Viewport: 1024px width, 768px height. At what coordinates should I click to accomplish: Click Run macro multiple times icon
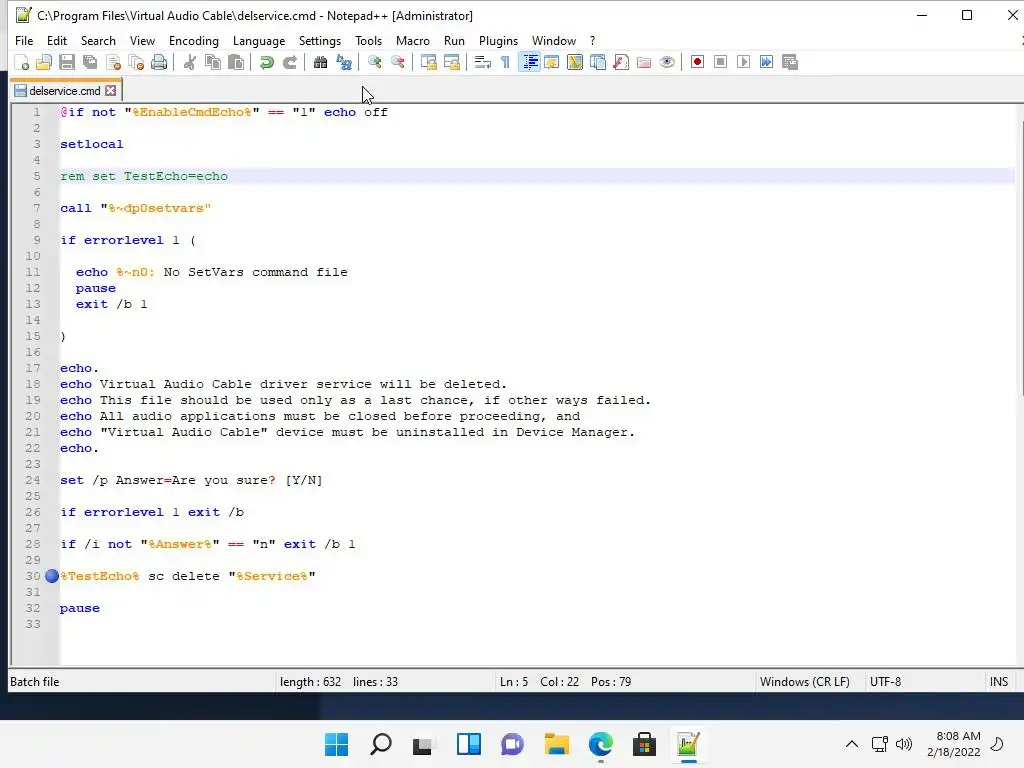click(x=767, y=63)
